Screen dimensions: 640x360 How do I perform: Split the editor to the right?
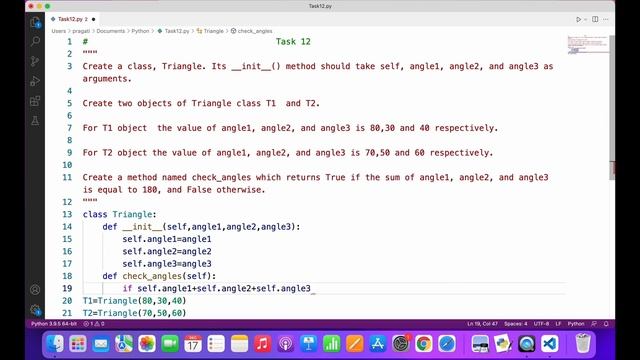coord(595,19)
